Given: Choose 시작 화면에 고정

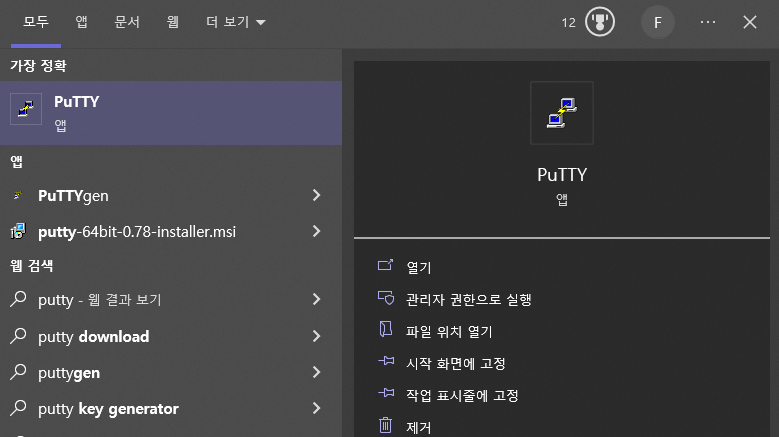Looking at the screenshot, I should (x=456, y=364).
